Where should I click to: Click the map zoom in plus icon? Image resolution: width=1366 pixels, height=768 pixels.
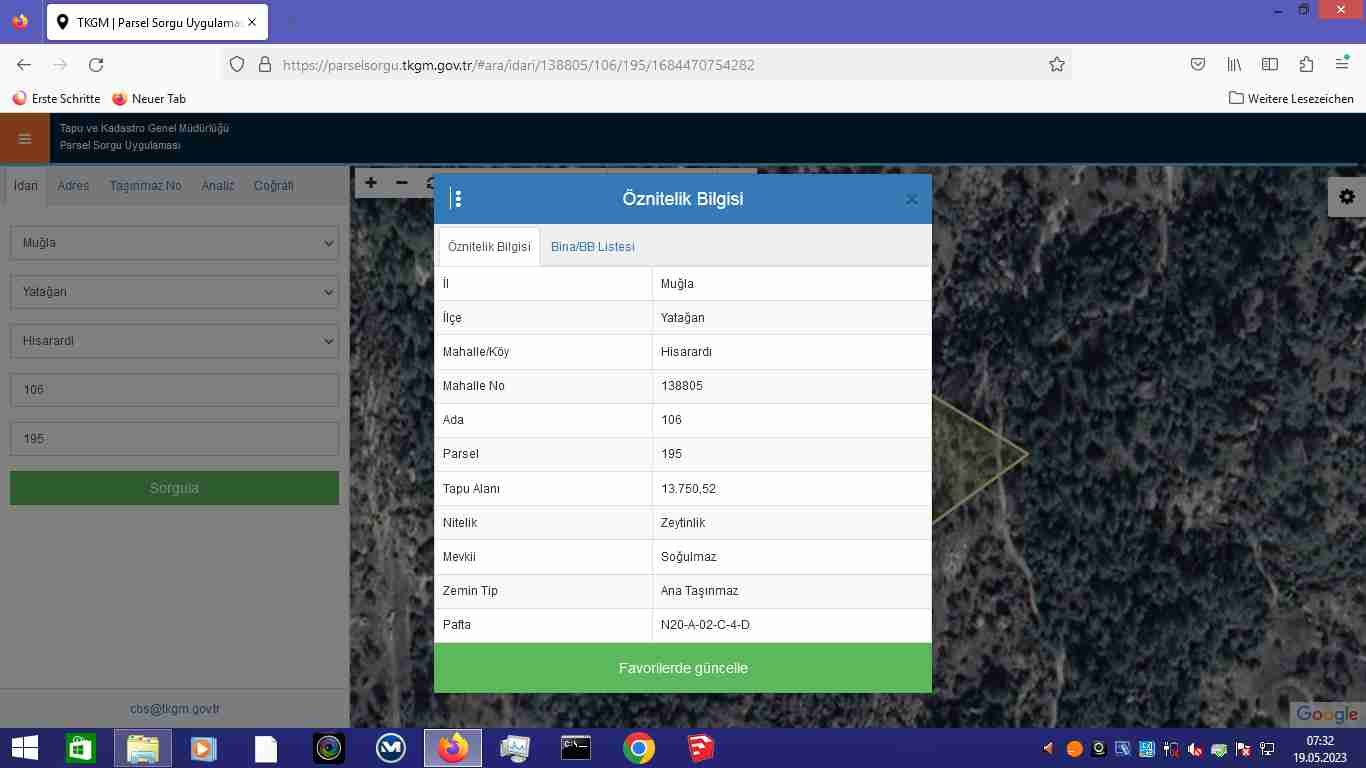[371, 183]
